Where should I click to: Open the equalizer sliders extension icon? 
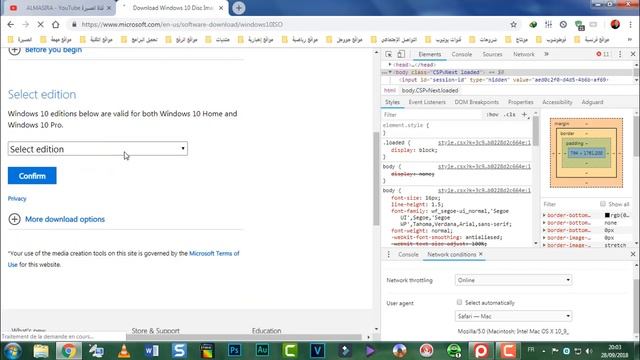pos(548,24)
